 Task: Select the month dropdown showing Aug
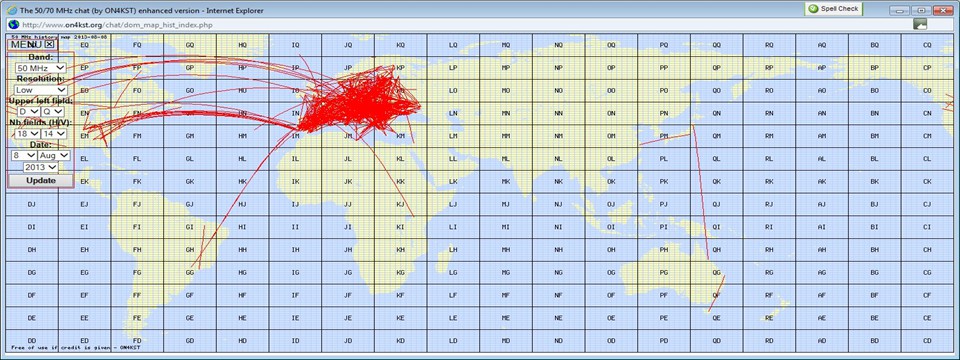(x=54, y=156)
